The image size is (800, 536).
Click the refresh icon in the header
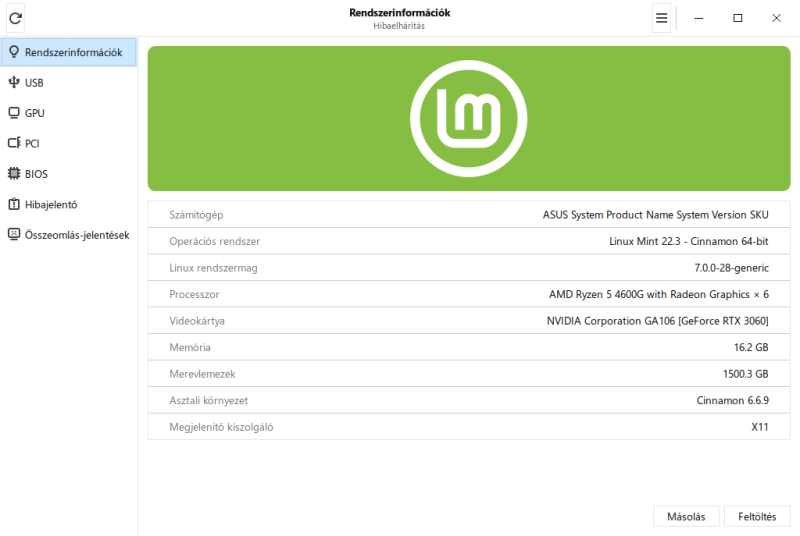click(x=15, y=18)
